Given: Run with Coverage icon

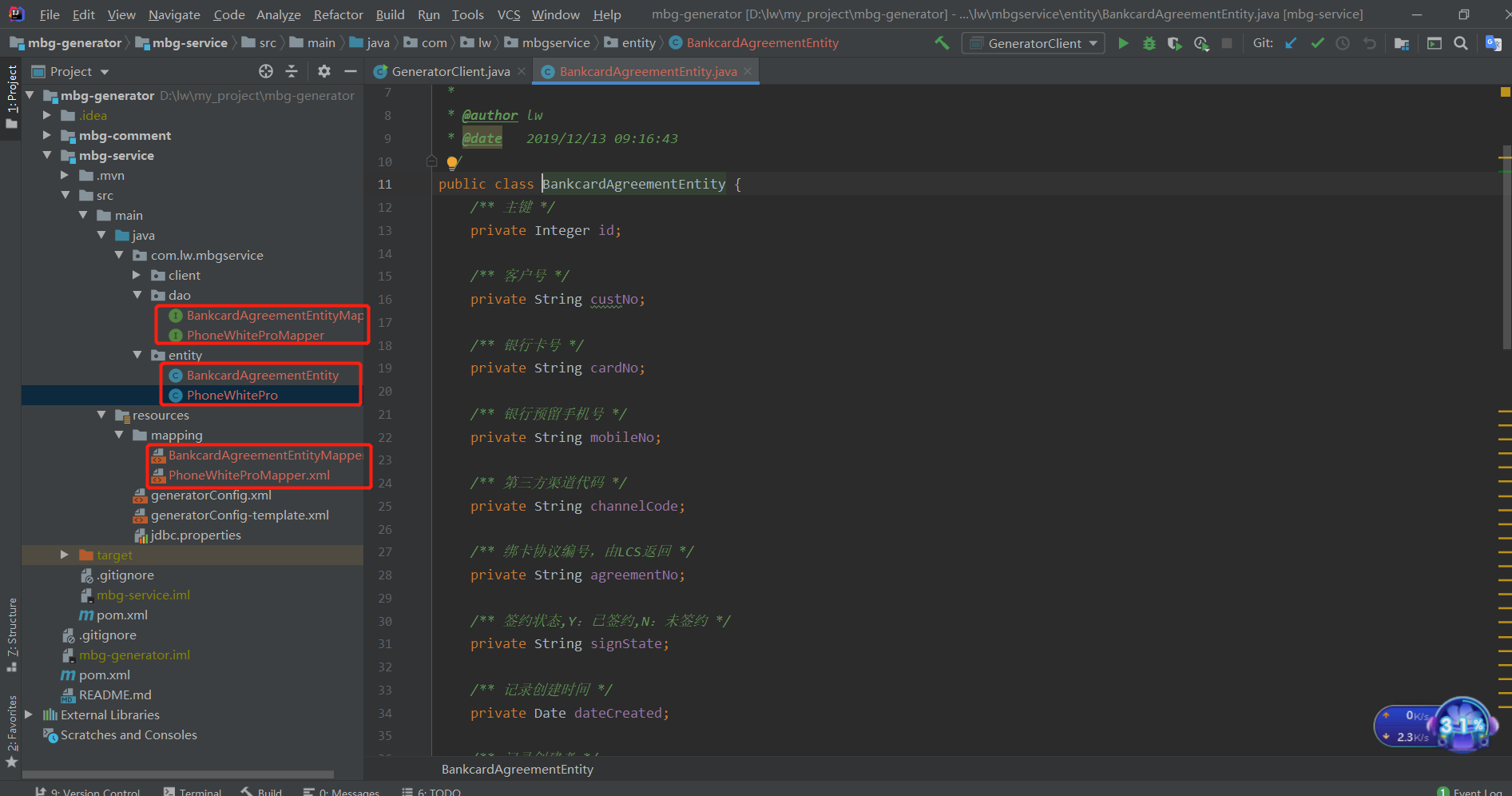Looking at the screenshot, I should (1174, 42).
